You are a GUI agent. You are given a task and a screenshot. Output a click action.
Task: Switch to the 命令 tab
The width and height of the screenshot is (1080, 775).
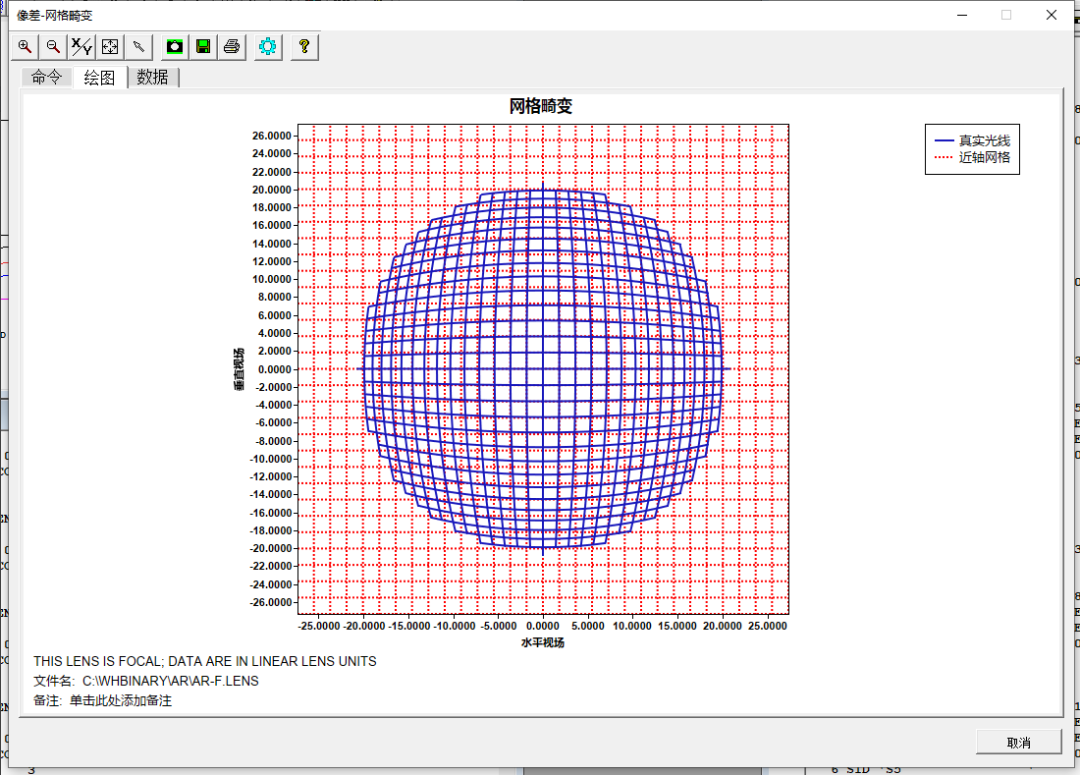[x=46, y=77]
